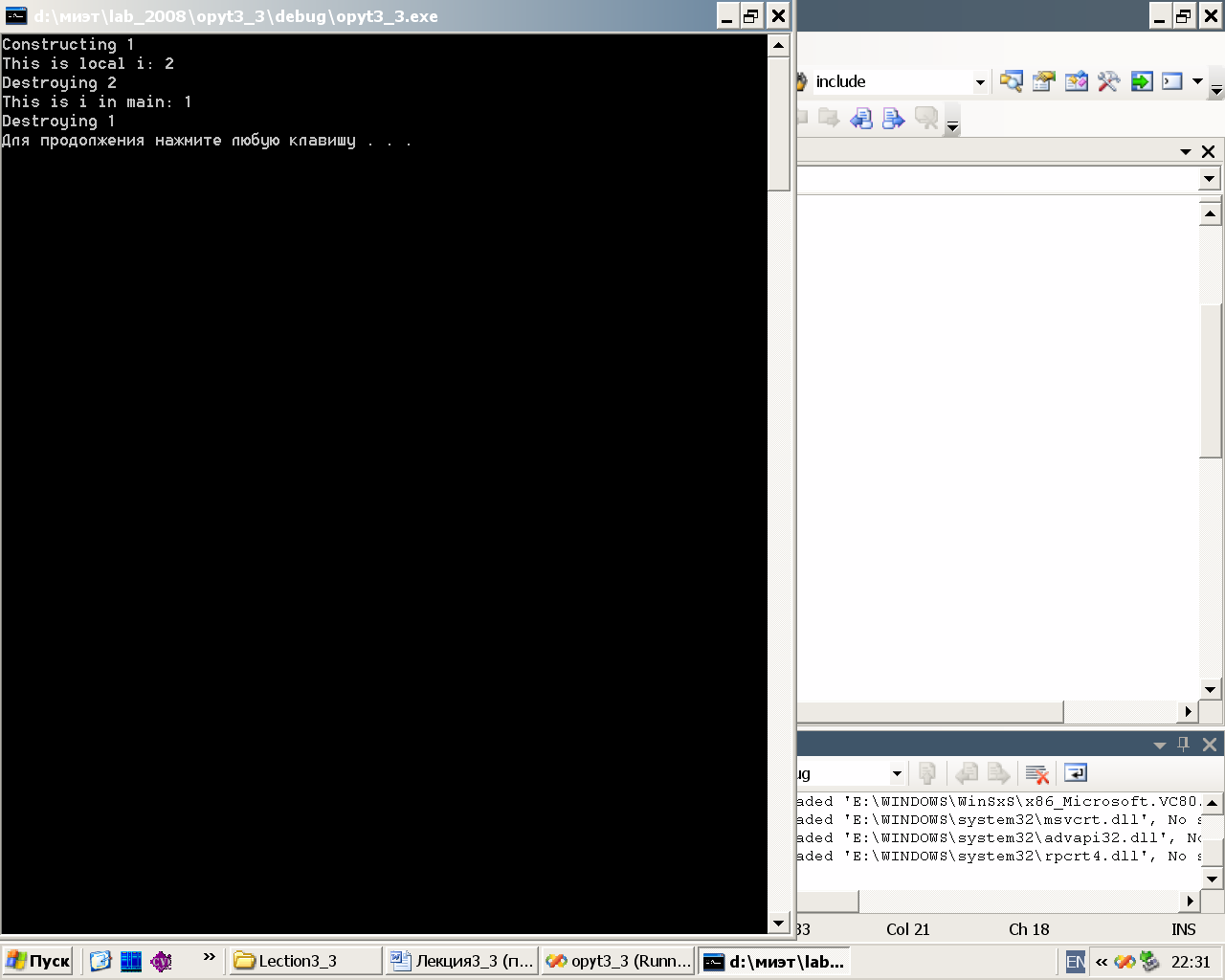
Task: Click the console window's scroll down arrow
Action: coord(779,924)
